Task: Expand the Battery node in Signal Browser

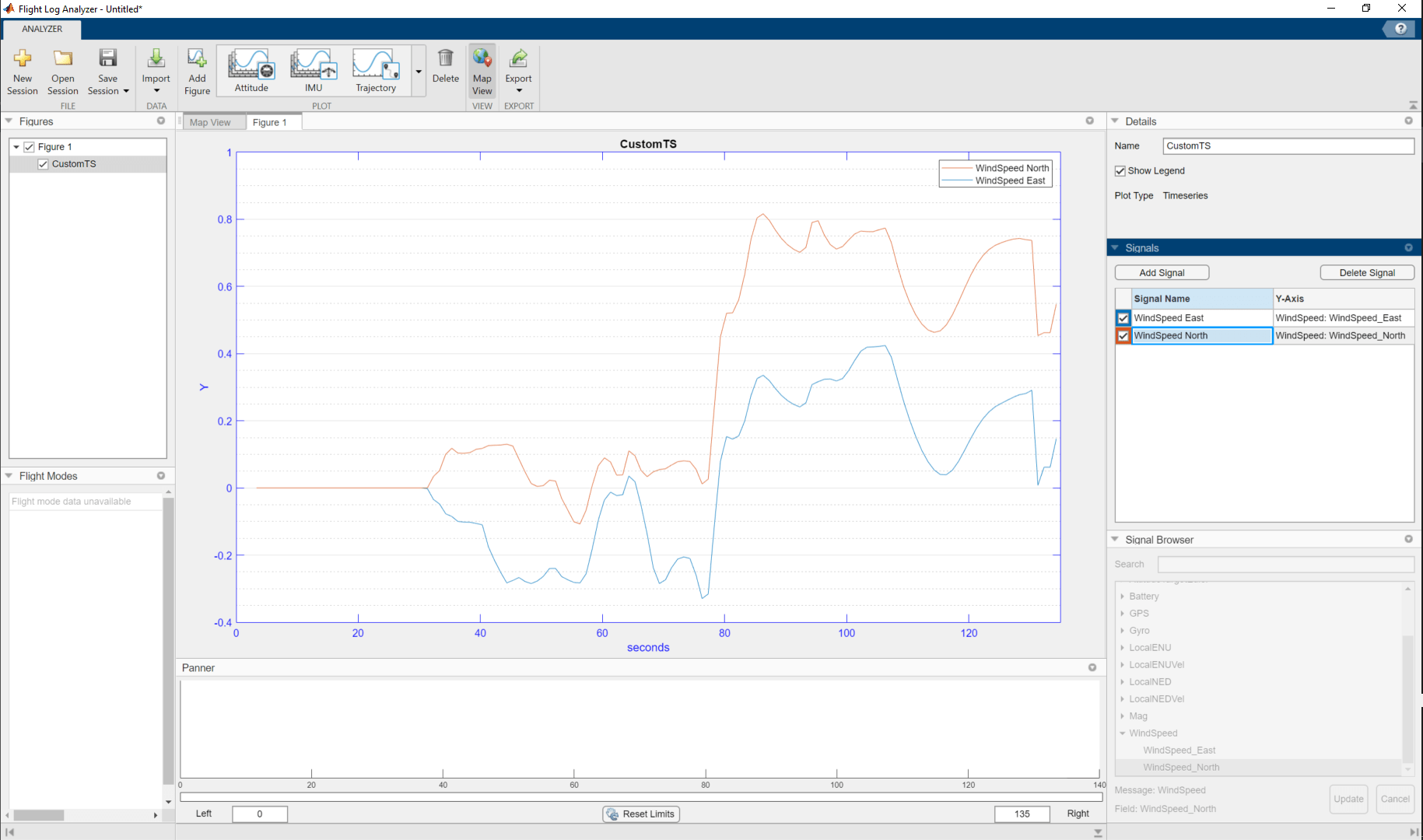Action: coord(1123,597)
